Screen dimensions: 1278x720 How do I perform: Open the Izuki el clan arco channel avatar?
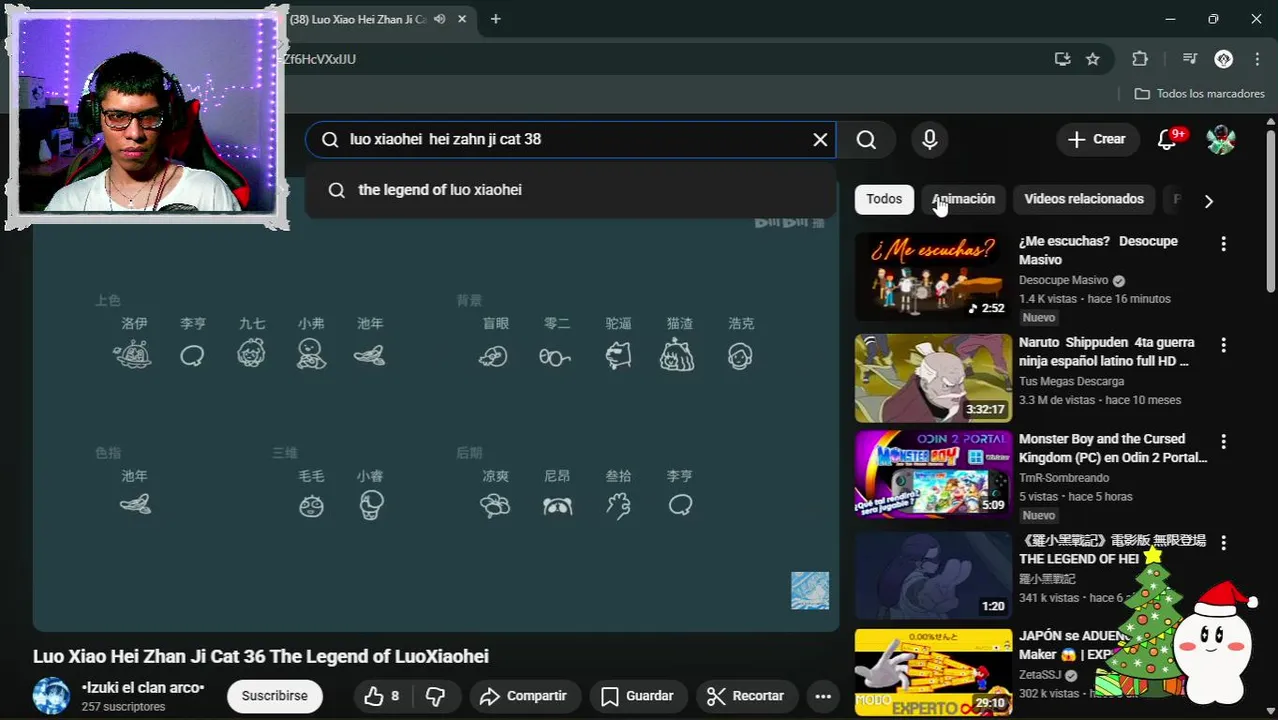coord(51,696)
